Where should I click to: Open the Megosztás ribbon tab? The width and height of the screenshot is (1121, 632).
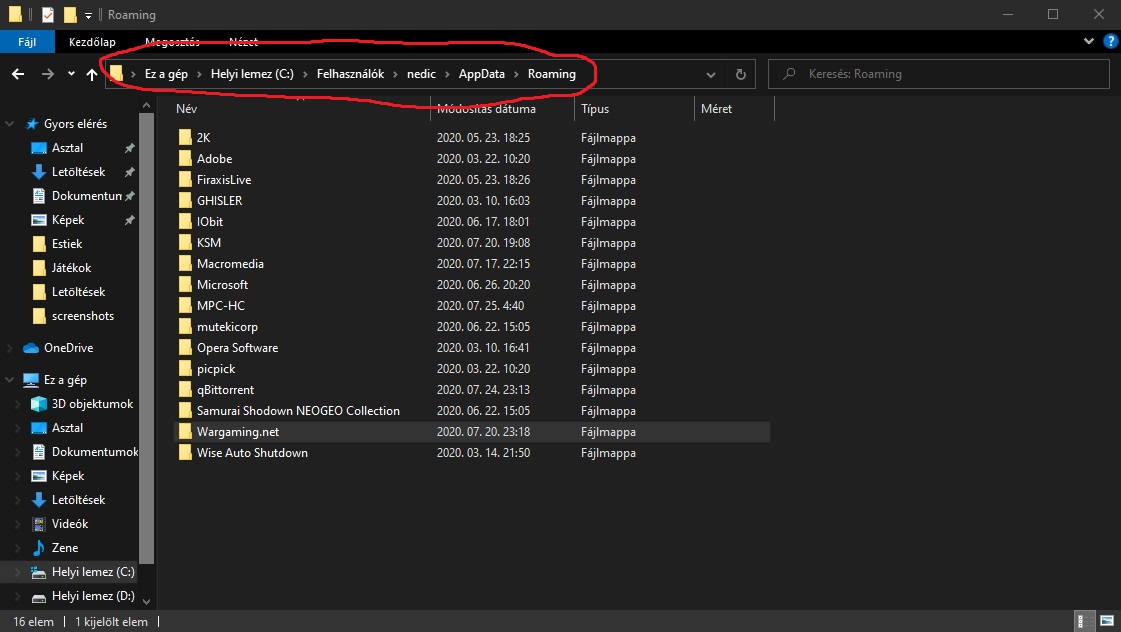point(172,41)
